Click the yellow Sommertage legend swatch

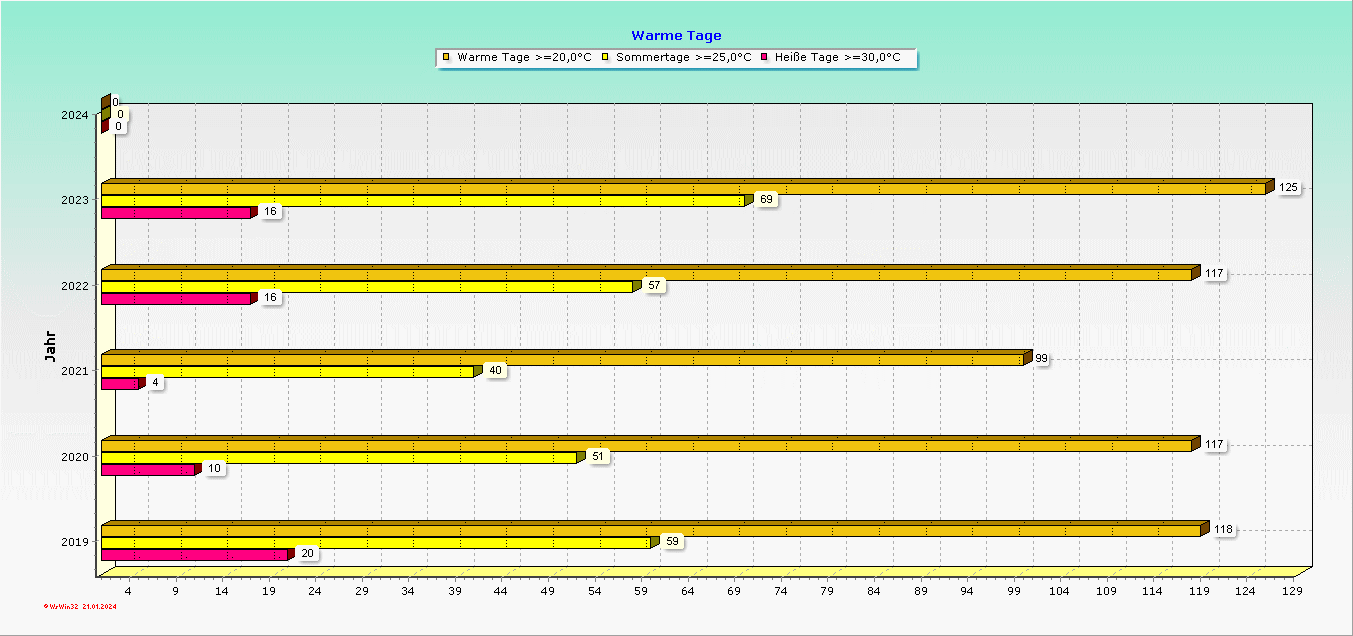(605, 58)
